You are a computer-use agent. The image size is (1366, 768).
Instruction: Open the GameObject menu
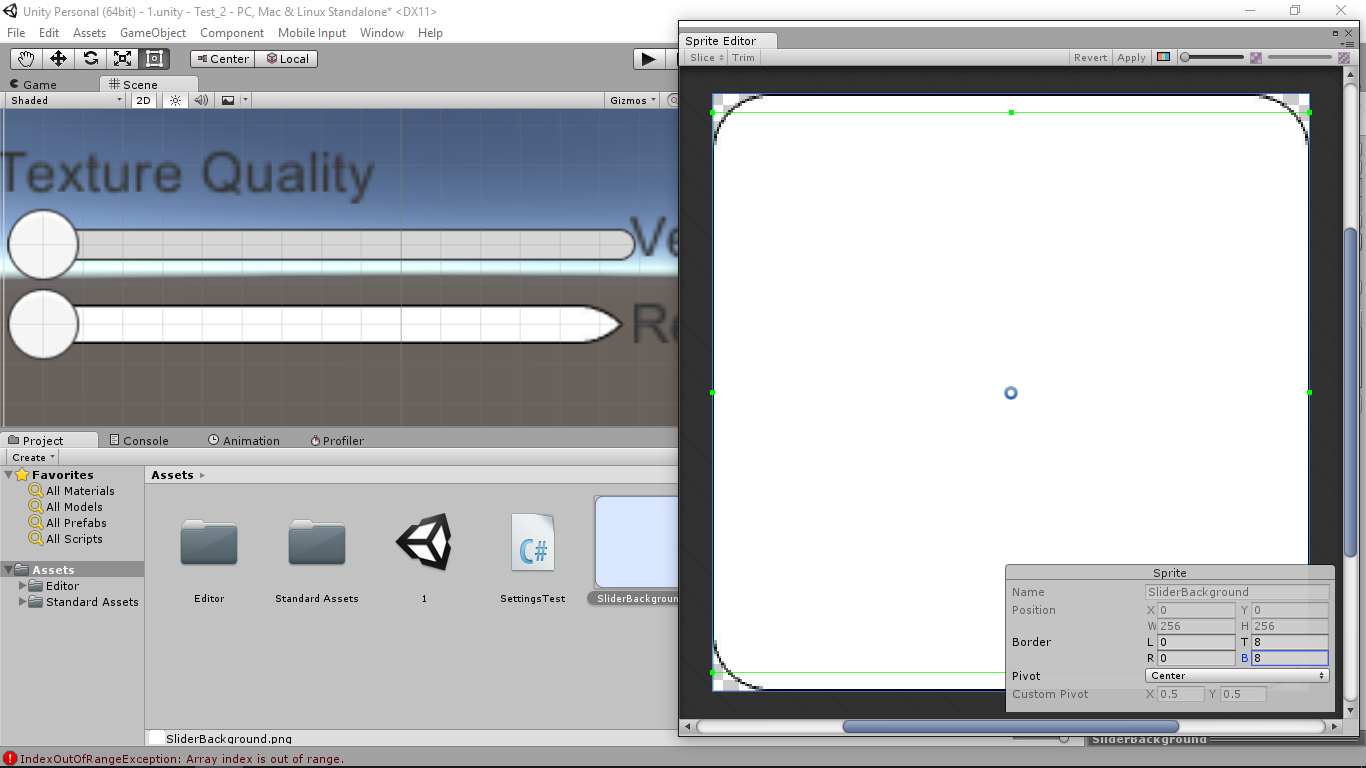[153, 33]
